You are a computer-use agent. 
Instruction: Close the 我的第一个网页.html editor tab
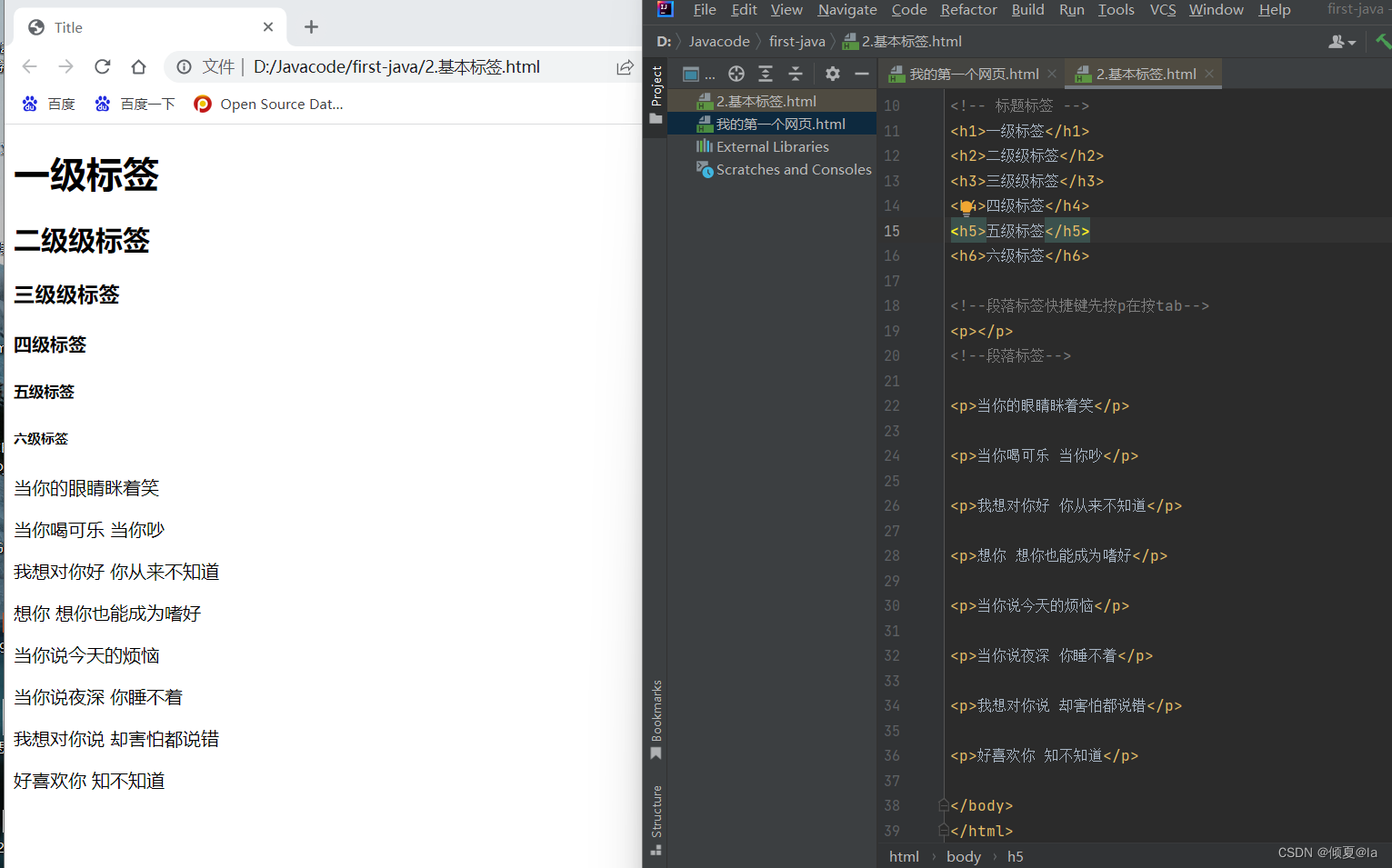[x=1052, y=74]
